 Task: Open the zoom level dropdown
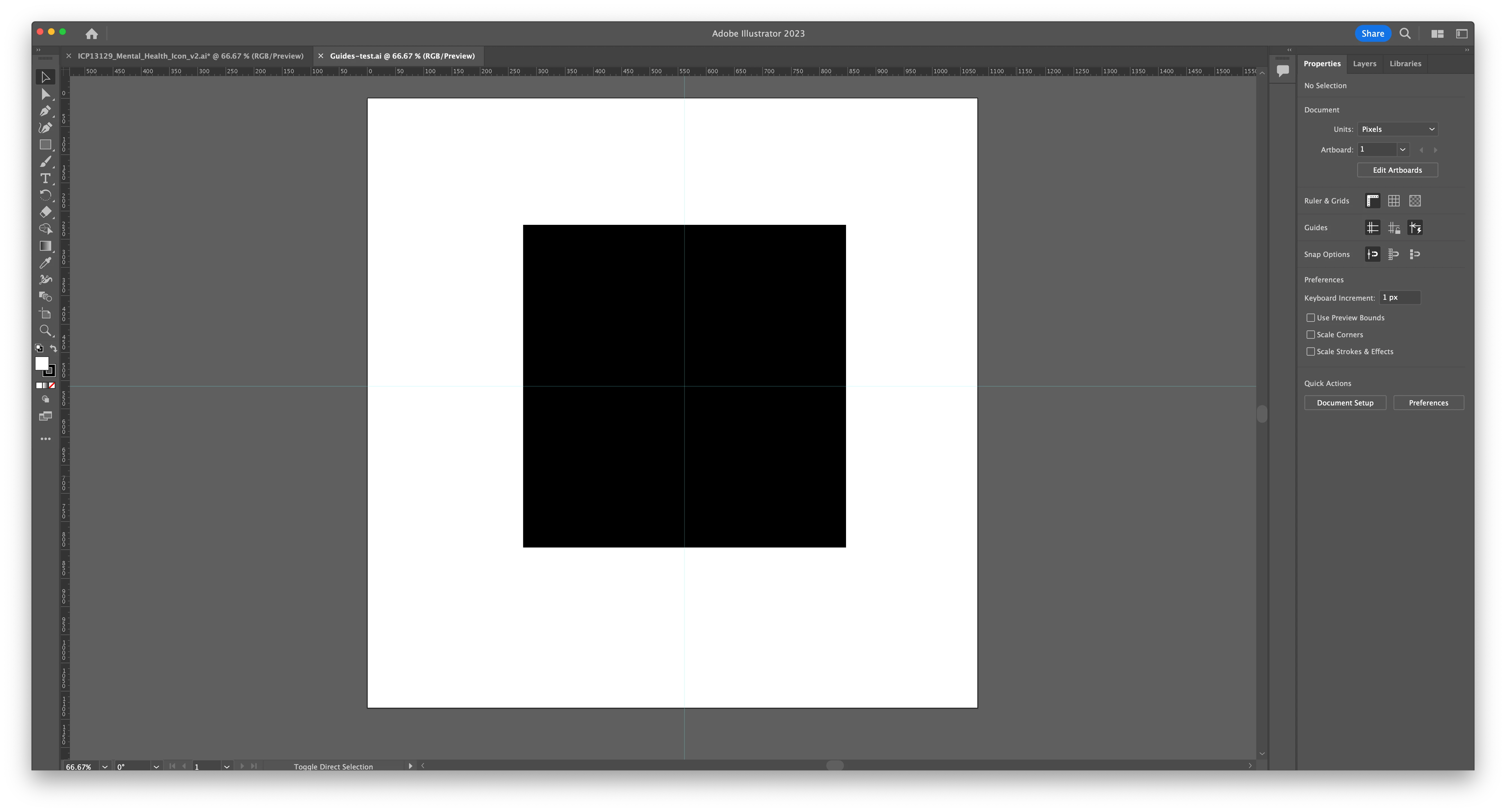click(105, 766)
